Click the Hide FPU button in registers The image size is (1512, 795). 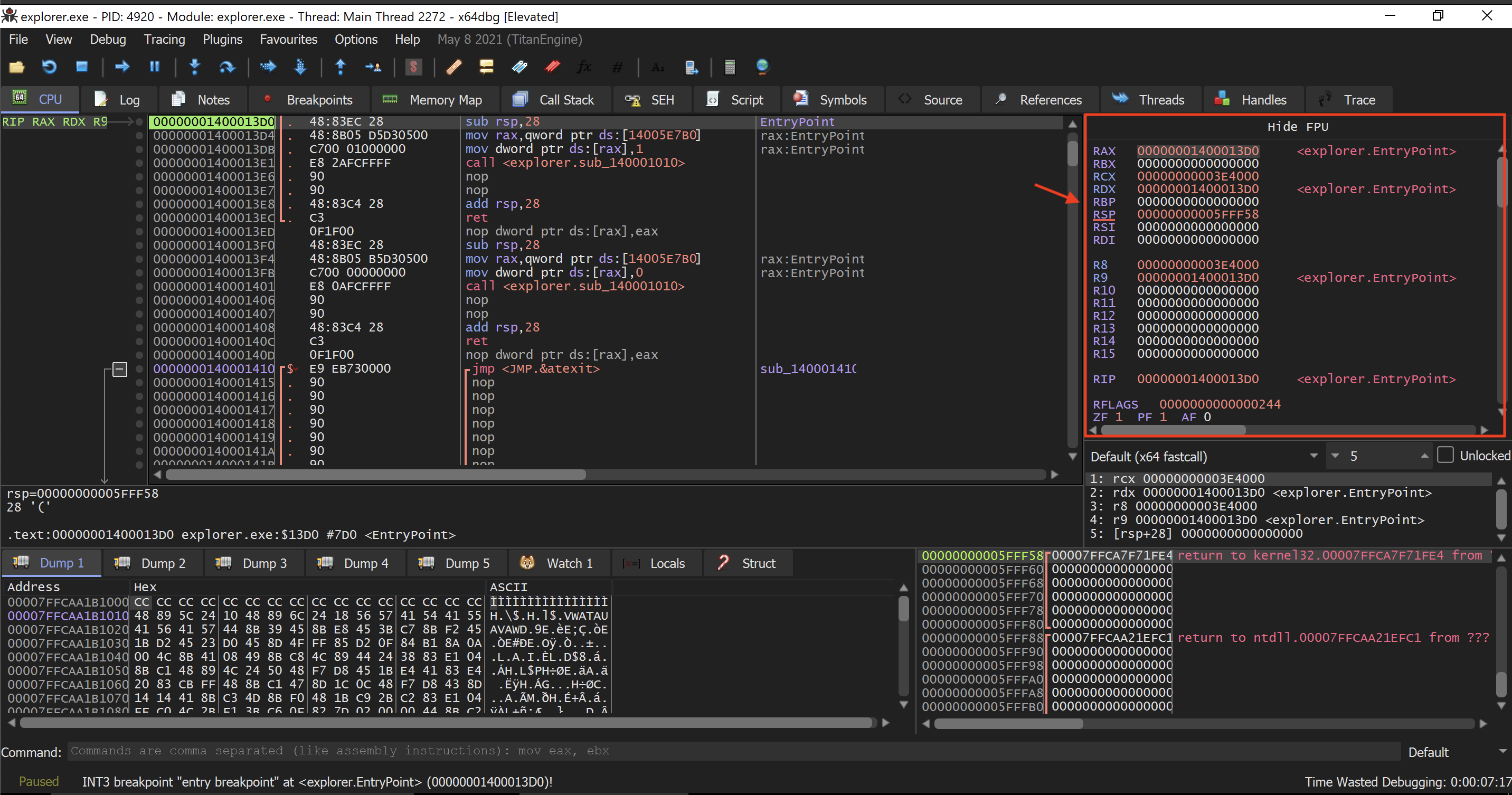(1297, 127)
